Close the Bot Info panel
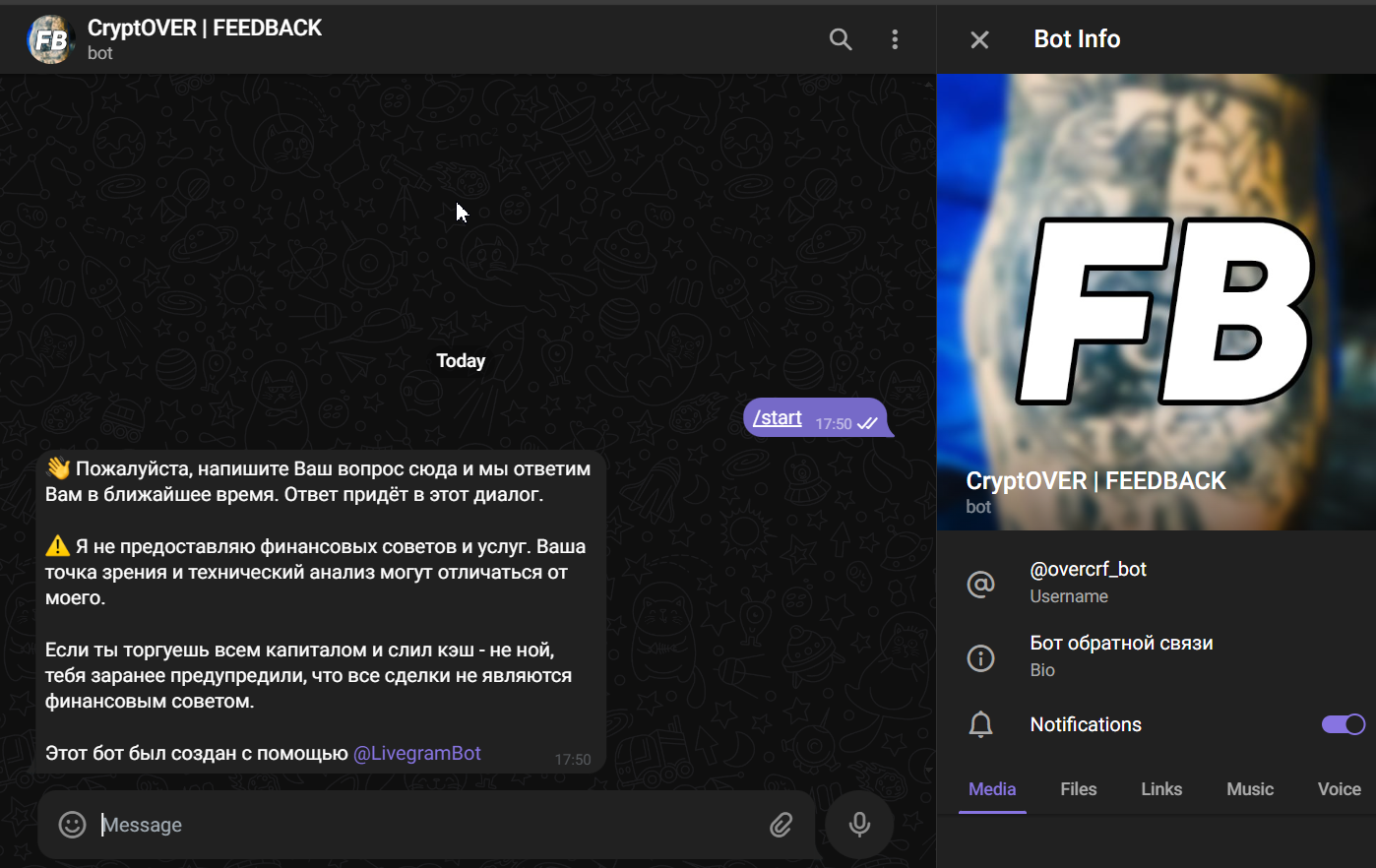Viewport: 1376px width, 868px height. point(979,39)
